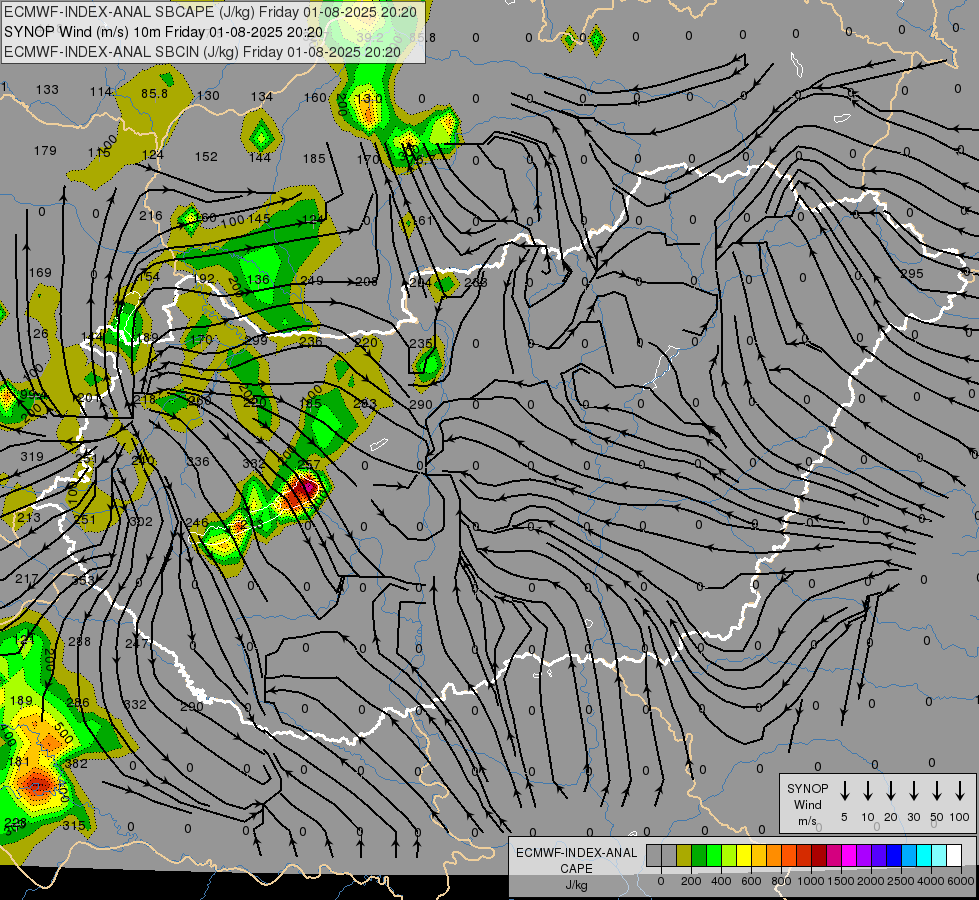Click the map value 161
The image size is (979, 900).
[x=422, y=220]
